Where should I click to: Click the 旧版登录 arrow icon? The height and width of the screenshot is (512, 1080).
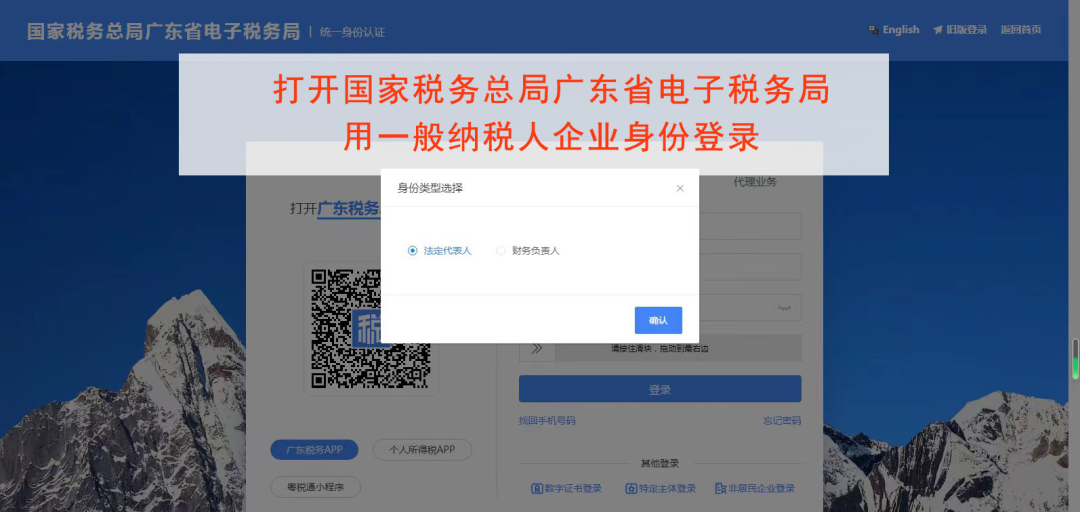click(937, 30)
